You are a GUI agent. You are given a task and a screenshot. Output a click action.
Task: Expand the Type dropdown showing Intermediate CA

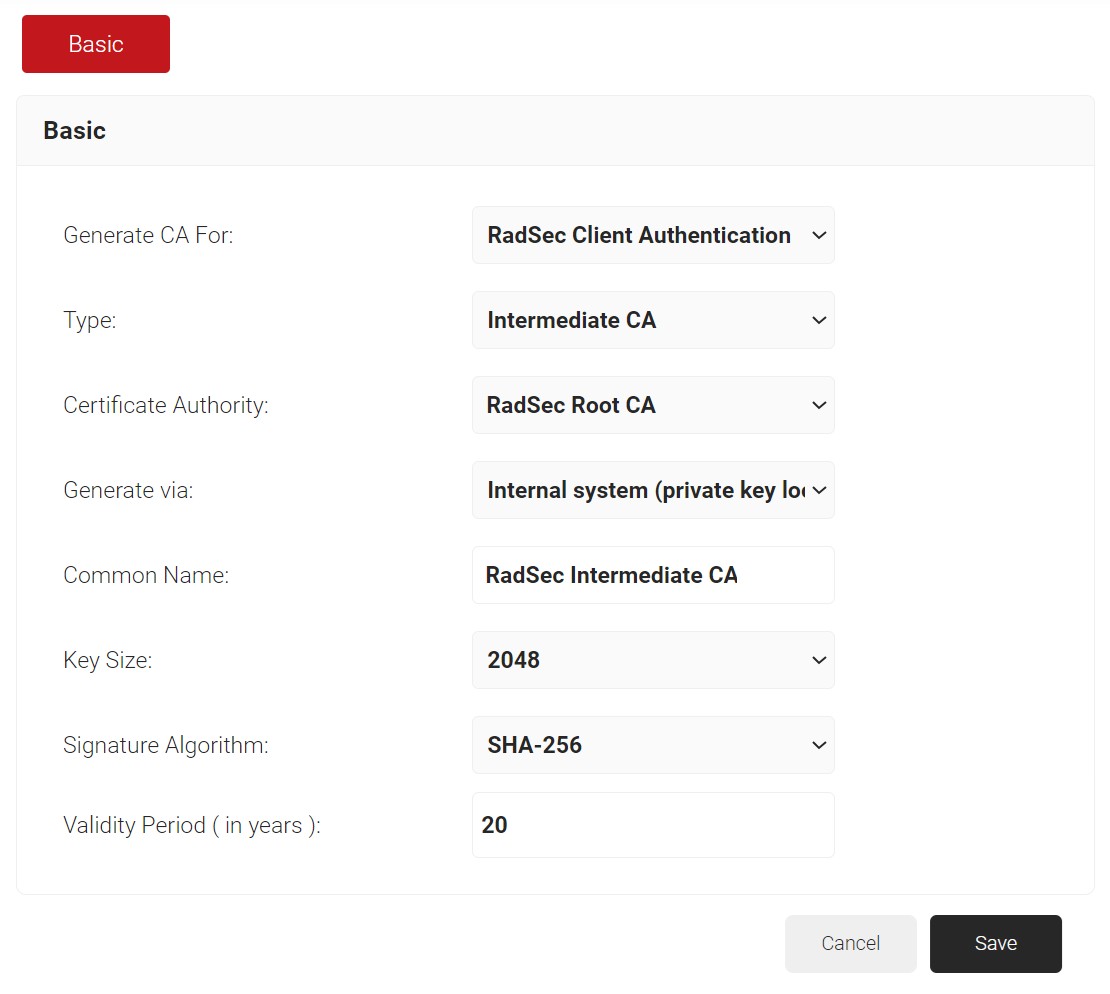pos(653,320)
